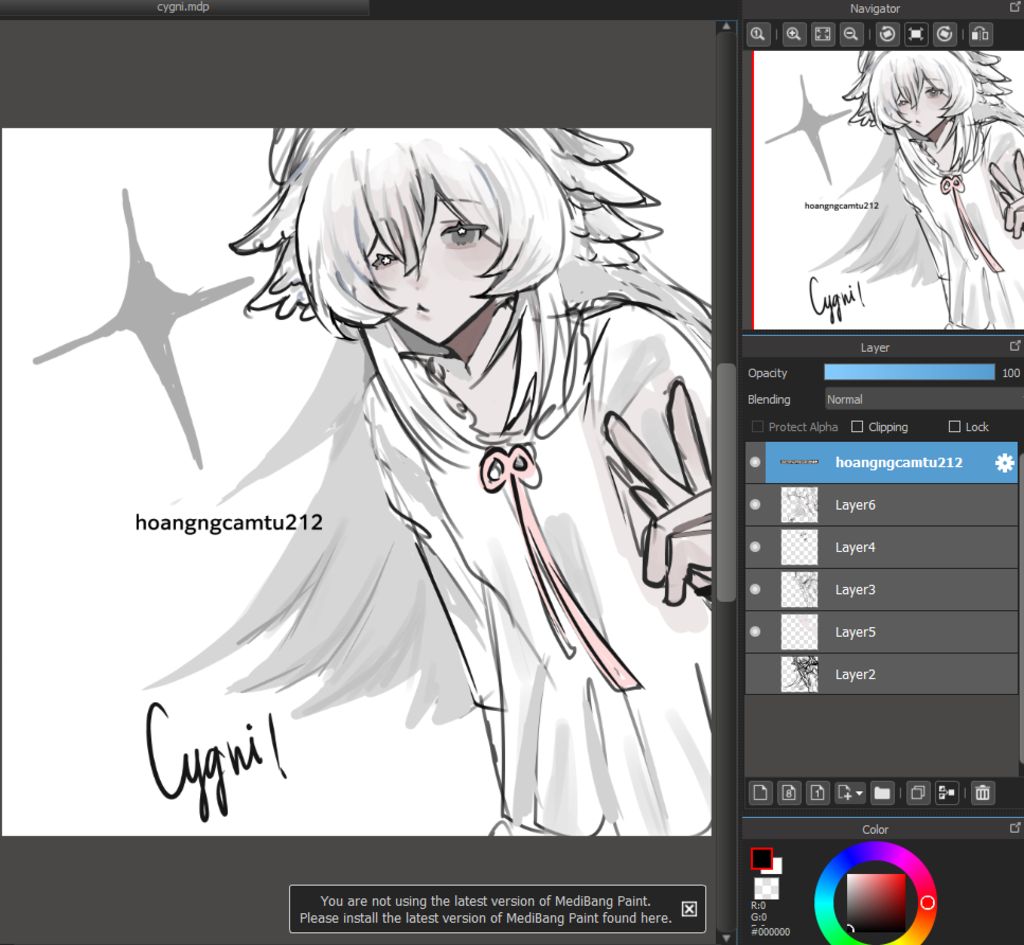
Task: Add a new 8-bit layer
Action: 789,793
